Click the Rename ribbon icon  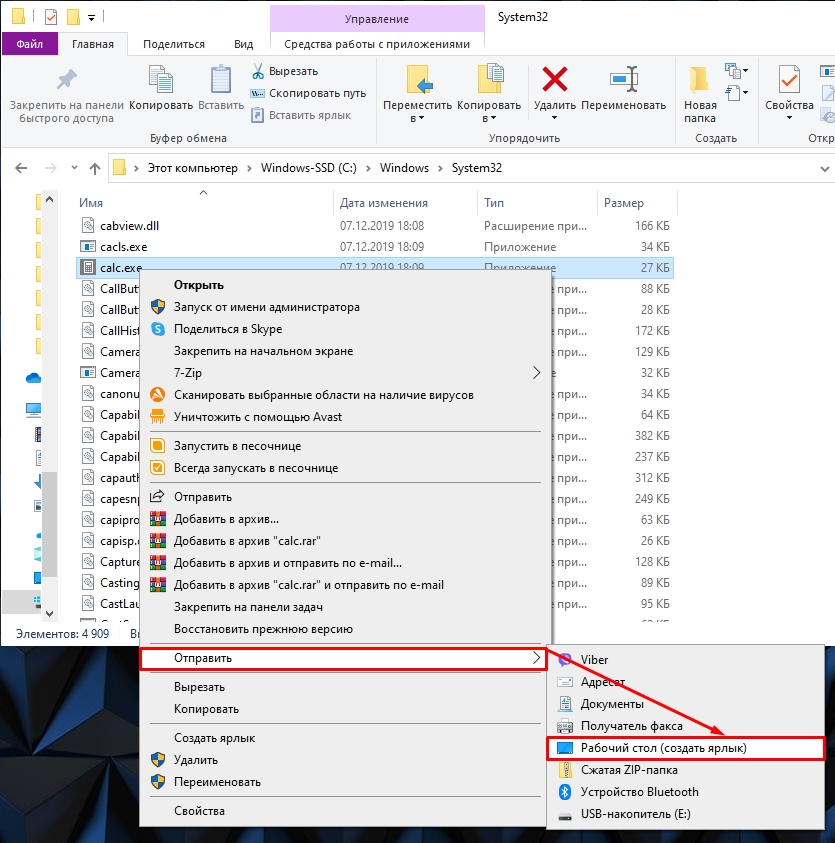[622, 81]
